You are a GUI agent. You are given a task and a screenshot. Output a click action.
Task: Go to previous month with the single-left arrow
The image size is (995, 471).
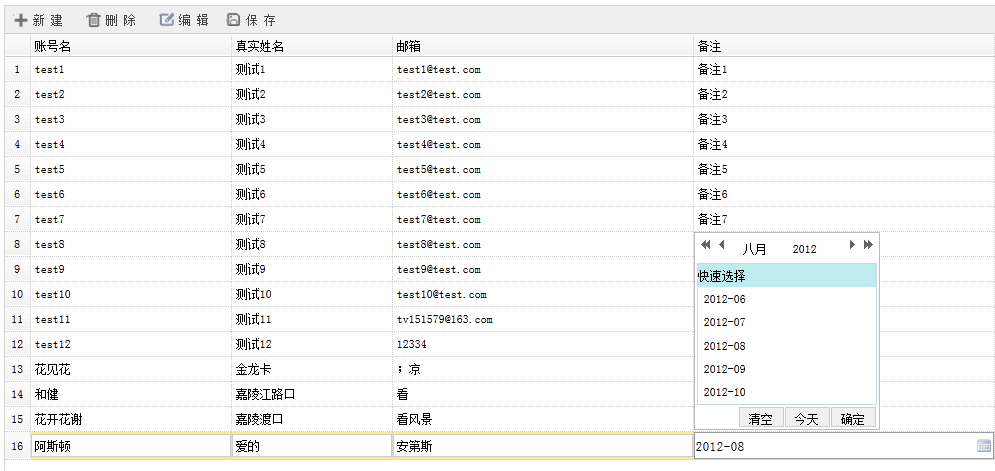click(721, 244)
